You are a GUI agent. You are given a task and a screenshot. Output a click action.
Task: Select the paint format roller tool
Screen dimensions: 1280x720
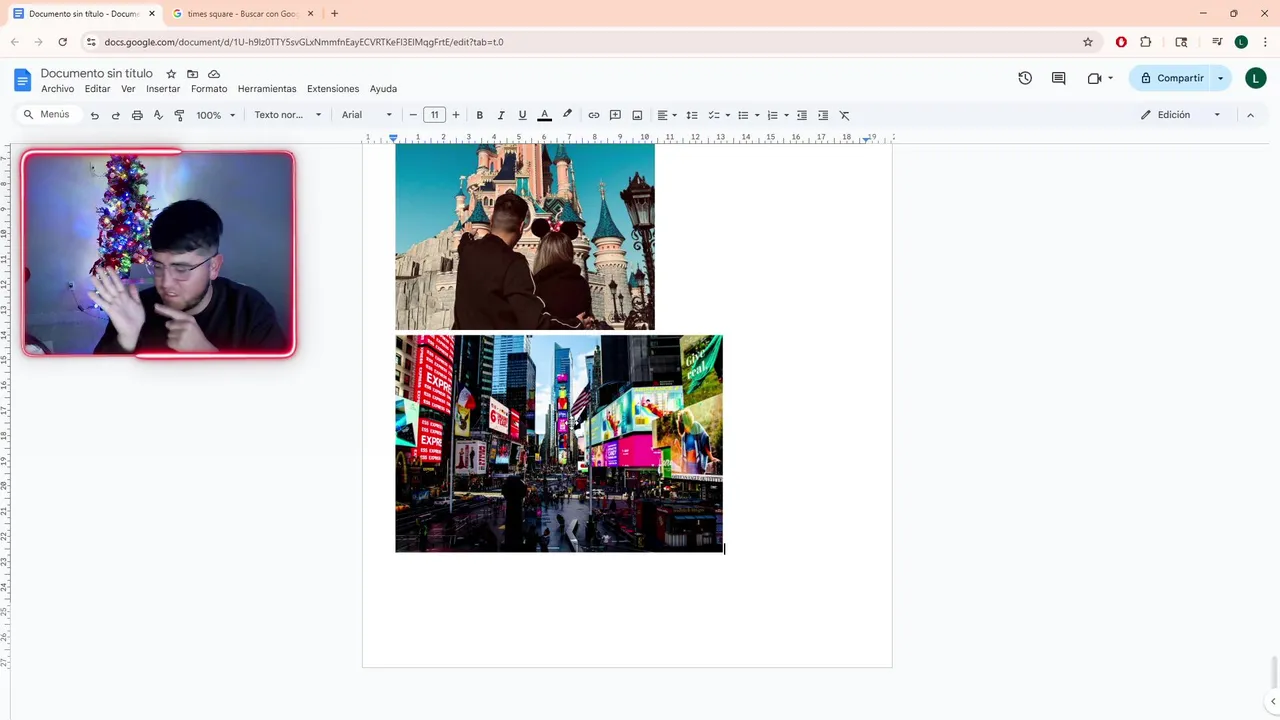click(179, 115)
